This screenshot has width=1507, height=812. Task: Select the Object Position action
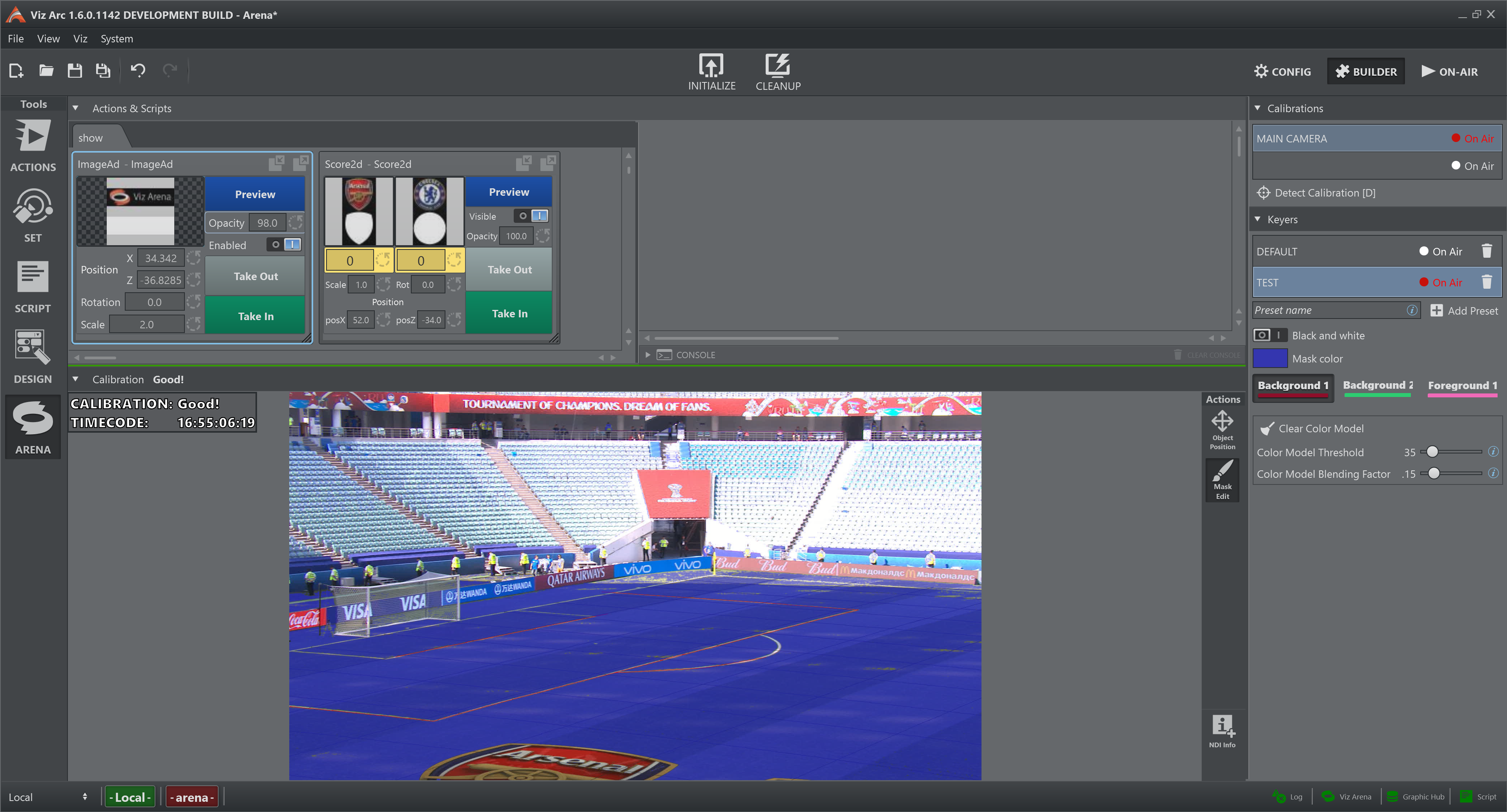(x=1222, y=430)
